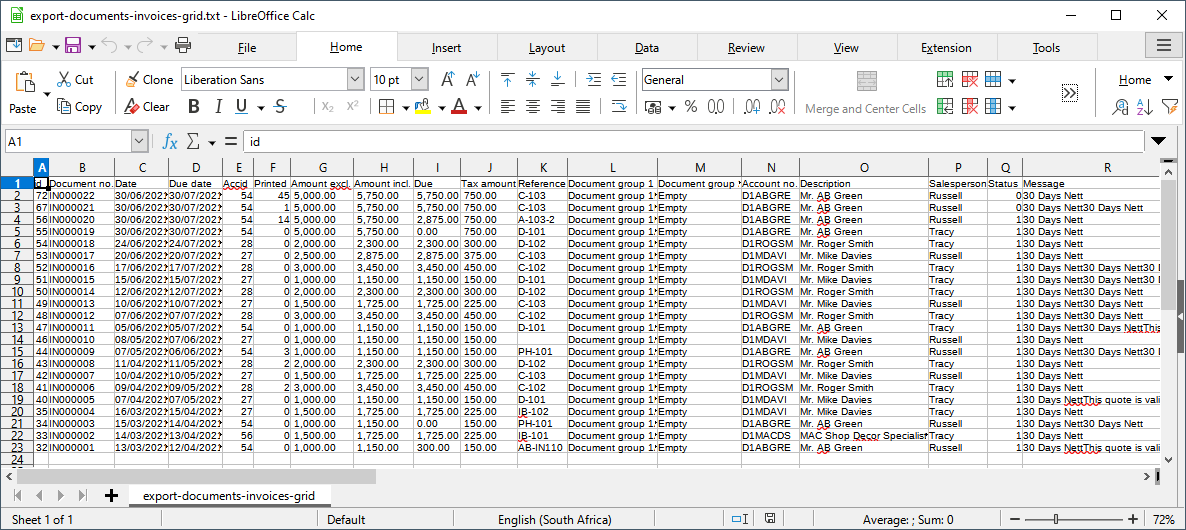
Task: Click the Print icon in the toolbar
Action: [183, 45]
